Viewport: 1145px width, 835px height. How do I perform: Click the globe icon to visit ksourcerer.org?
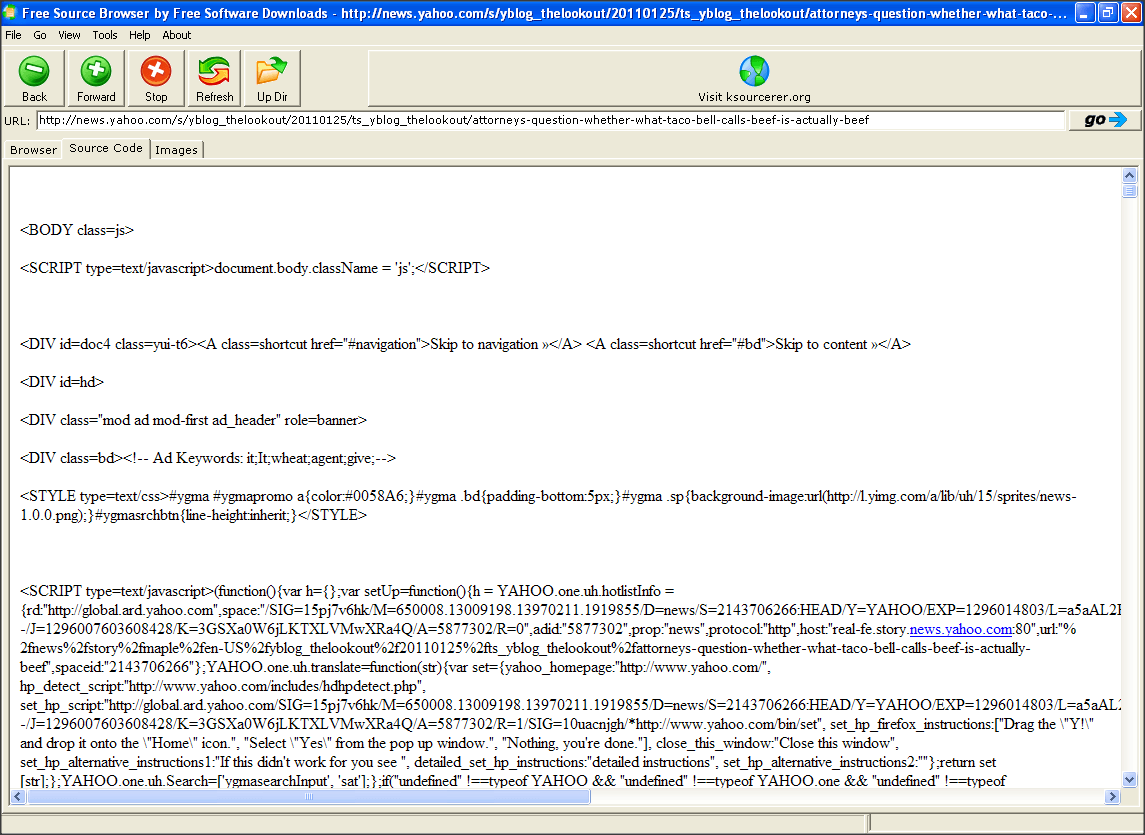tap(754, 68)
